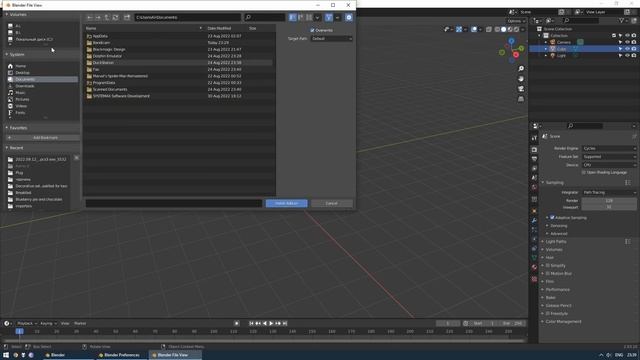Go to next folder in file browser
Image resolution: width=640 pixels, height=360 pixels.
click(x=98, y=18)
